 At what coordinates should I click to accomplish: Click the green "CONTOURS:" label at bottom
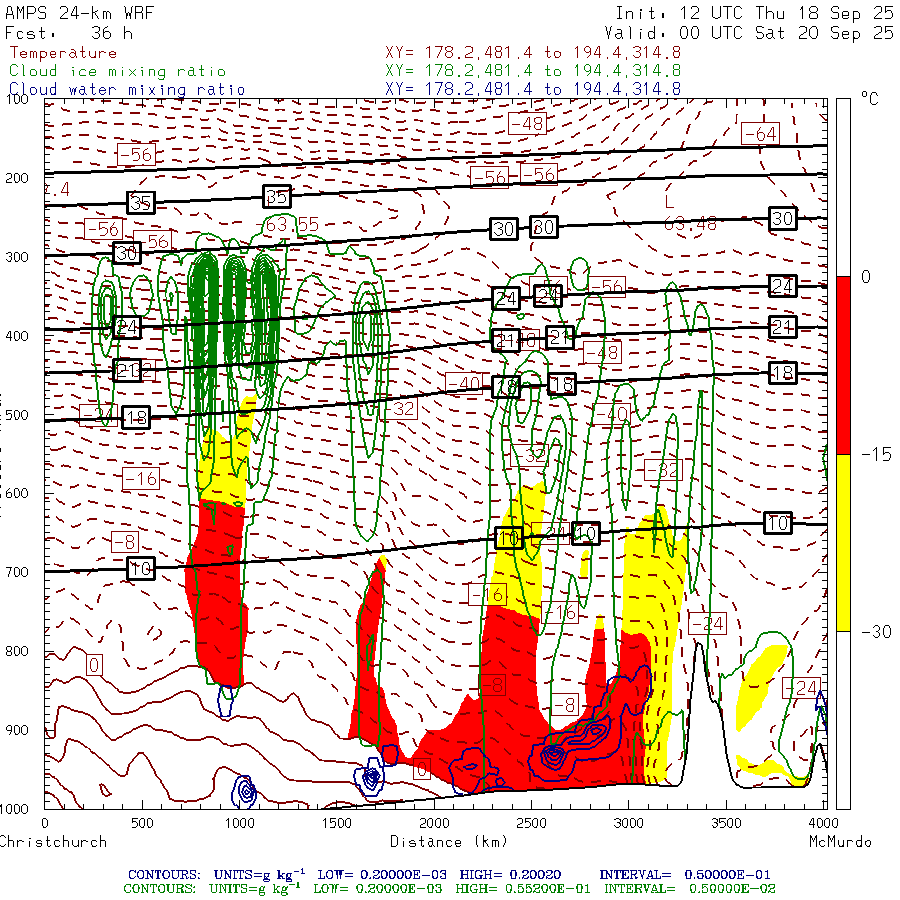(x=160, y=889)
